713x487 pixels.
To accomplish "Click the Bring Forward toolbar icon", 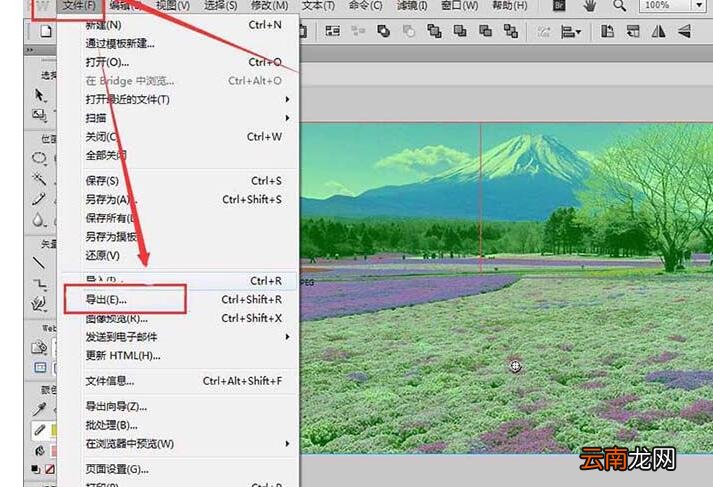I will 460,31.
